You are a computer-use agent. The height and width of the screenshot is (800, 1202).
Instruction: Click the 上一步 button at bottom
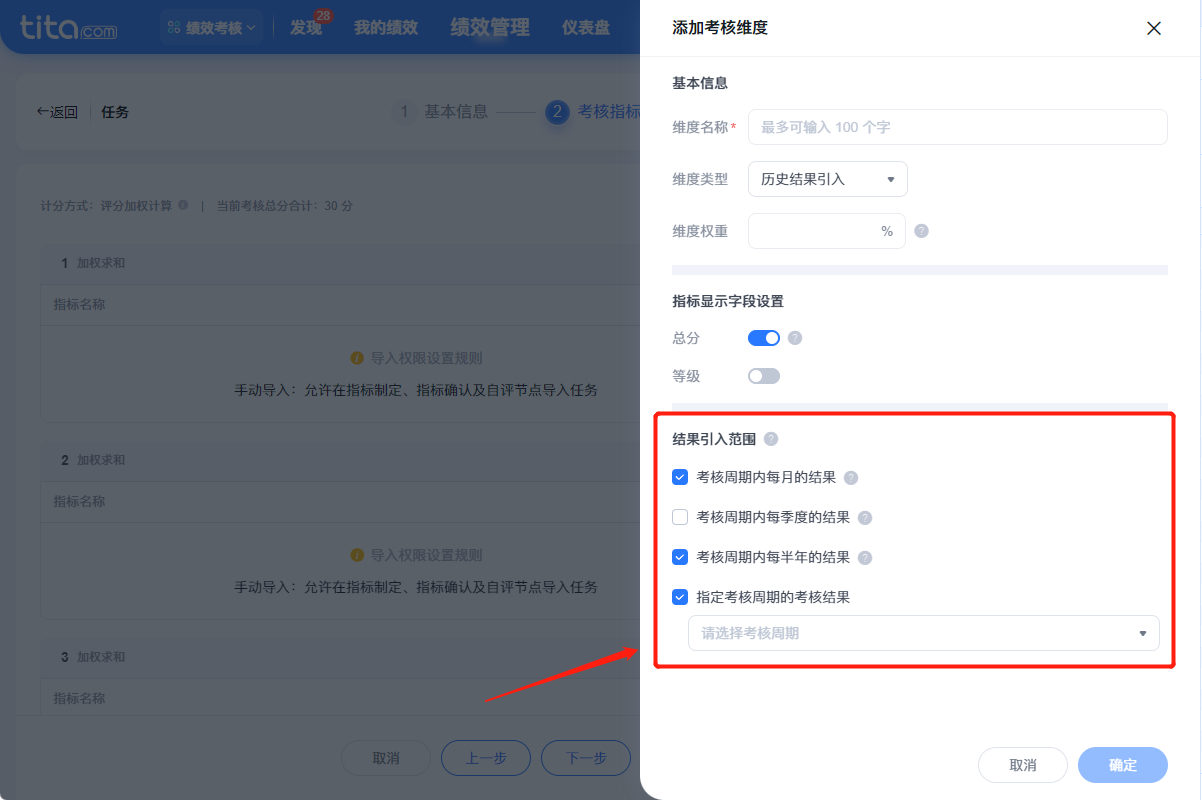[486, 758]
